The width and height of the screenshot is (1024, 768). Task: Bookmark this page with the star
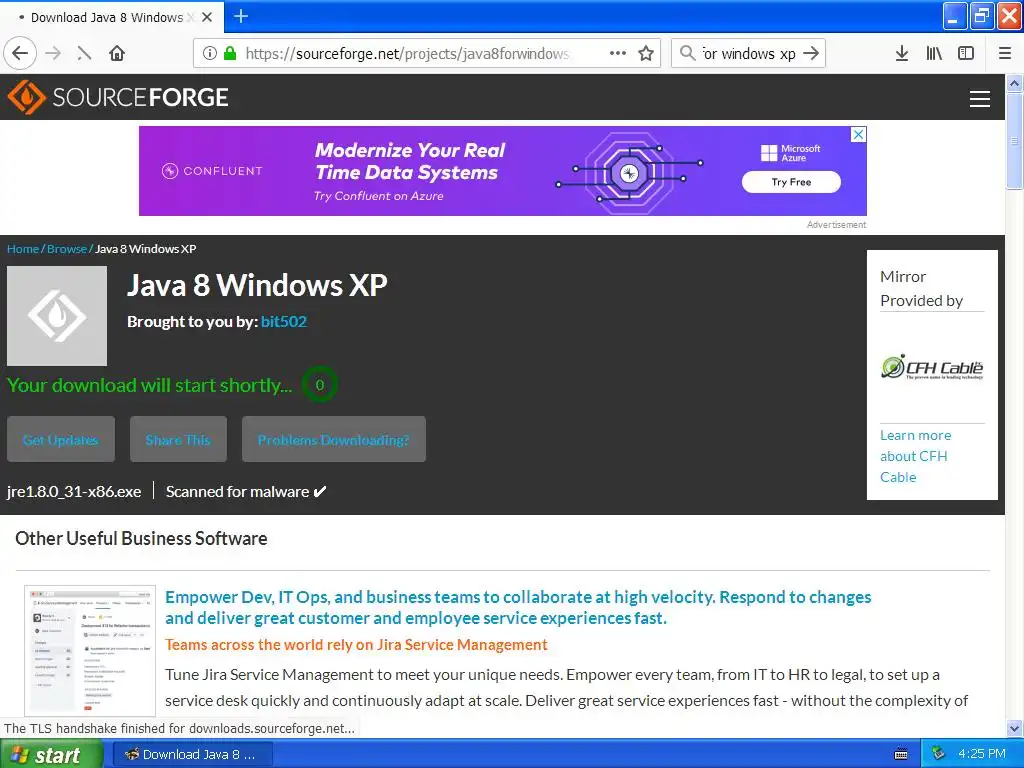(646, 53)
